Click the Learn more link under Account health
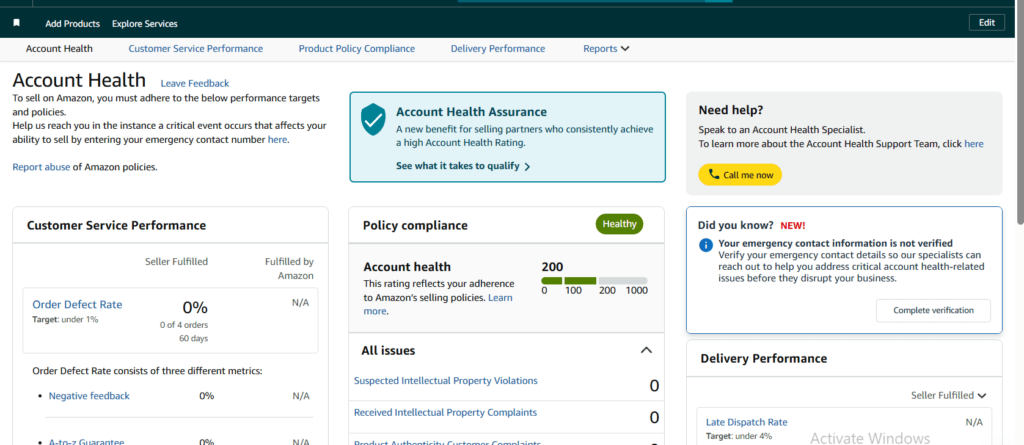Screen dimensions: 1024x445 438,304
